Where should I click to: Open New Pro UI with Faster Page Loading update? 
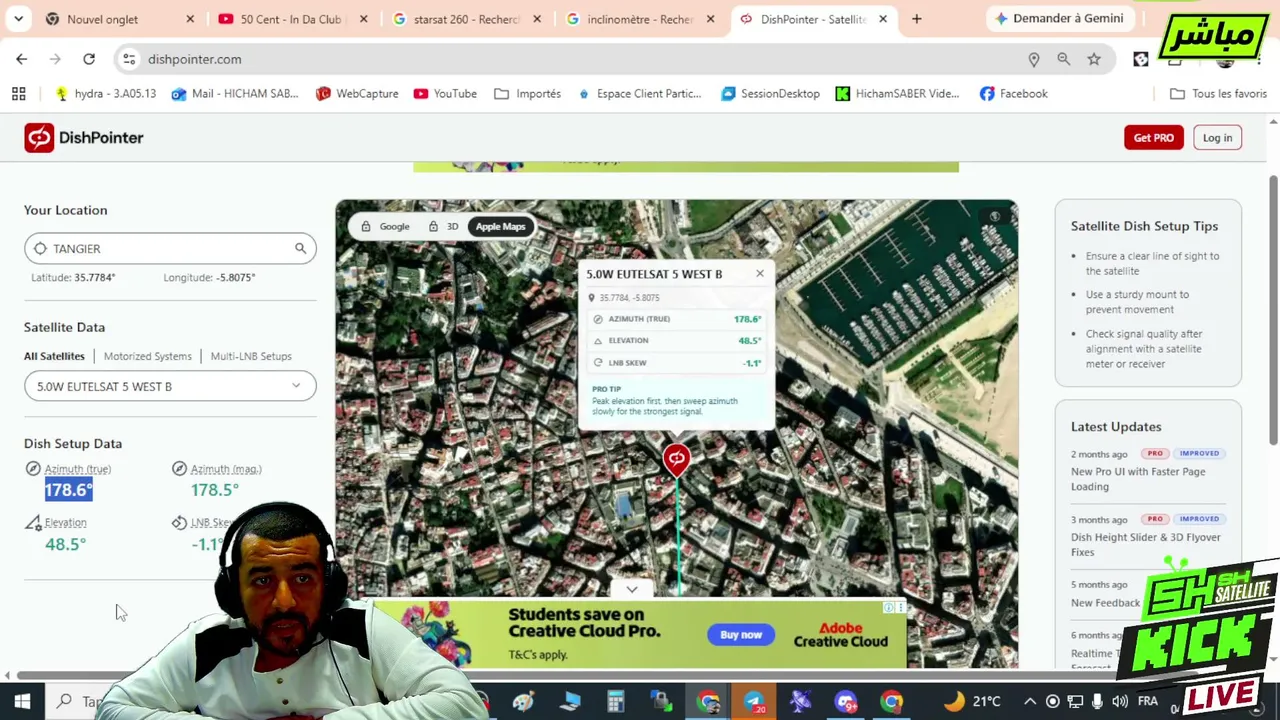pos(1138,479)
